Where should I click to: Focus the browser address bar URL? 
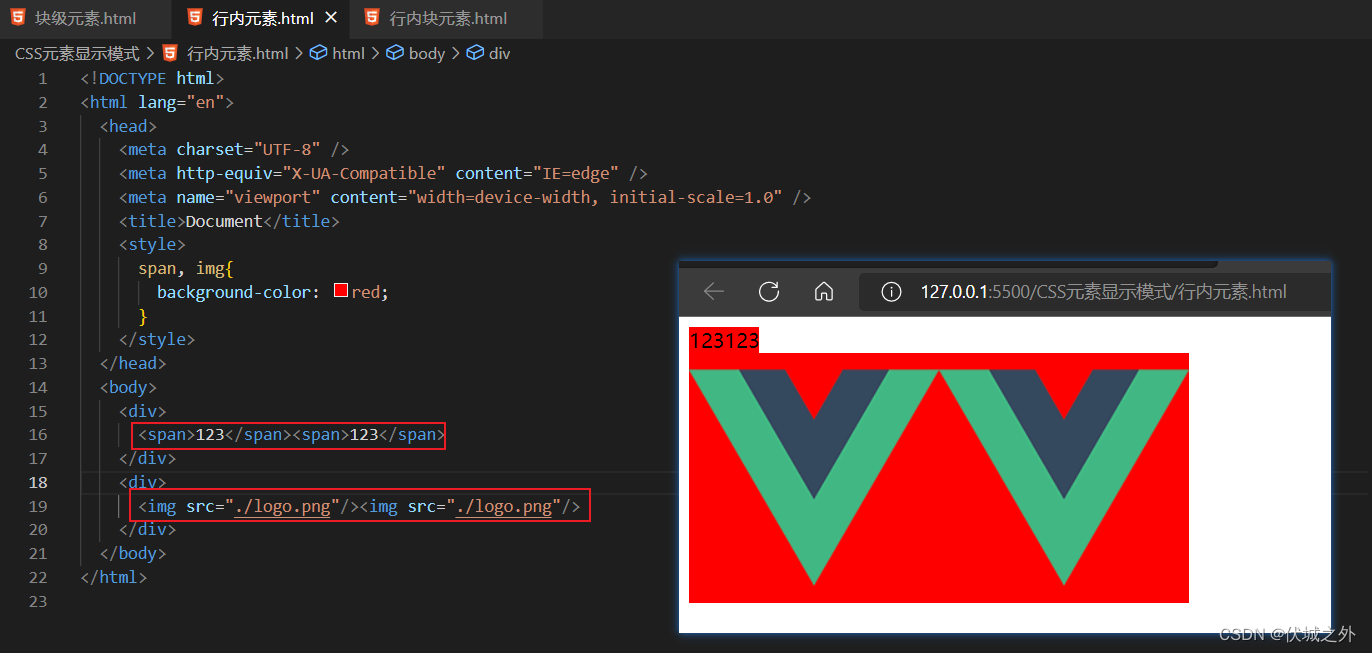(x=1104, y=292)
